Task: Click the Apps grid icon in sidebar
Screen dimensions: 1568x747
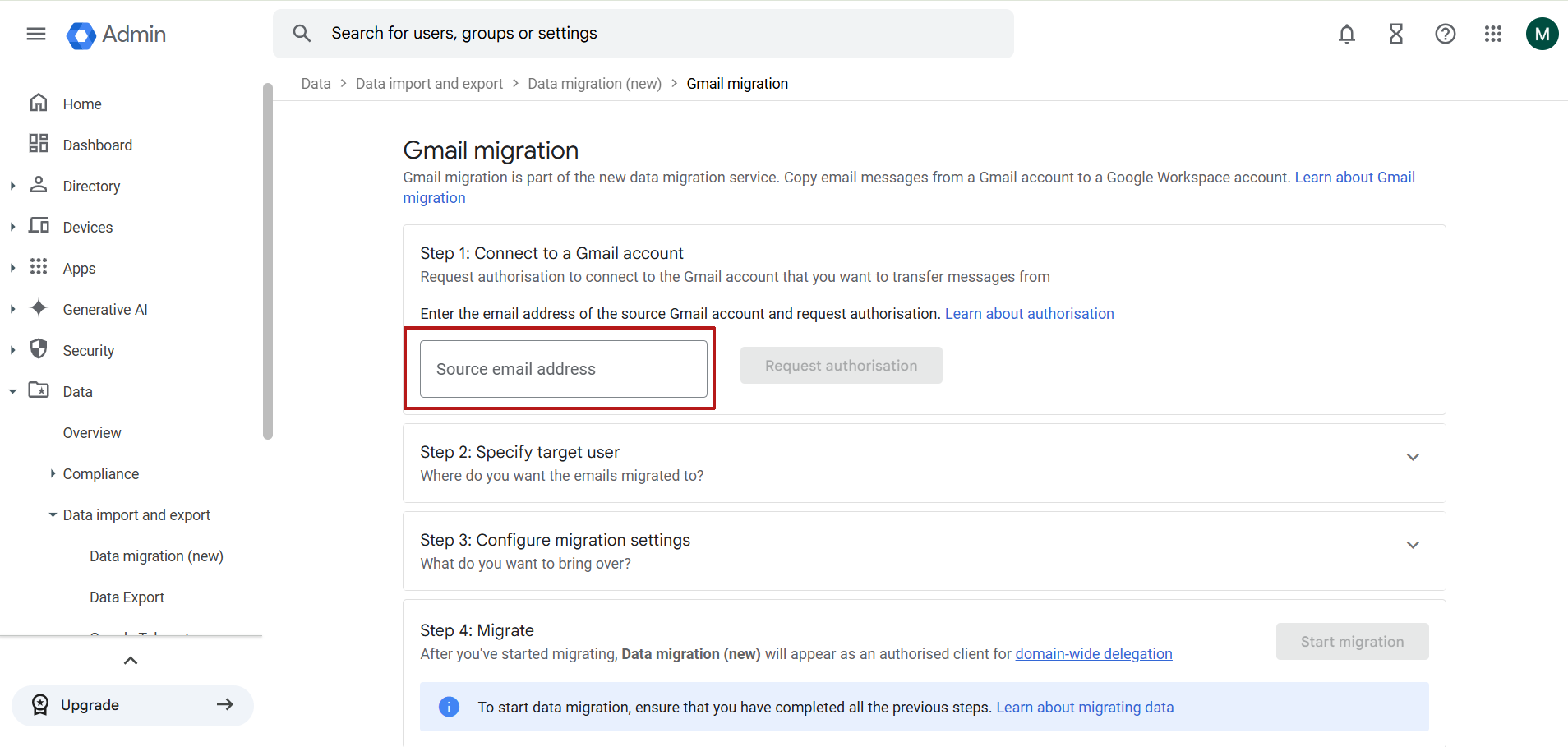Action: coord(39,267)
